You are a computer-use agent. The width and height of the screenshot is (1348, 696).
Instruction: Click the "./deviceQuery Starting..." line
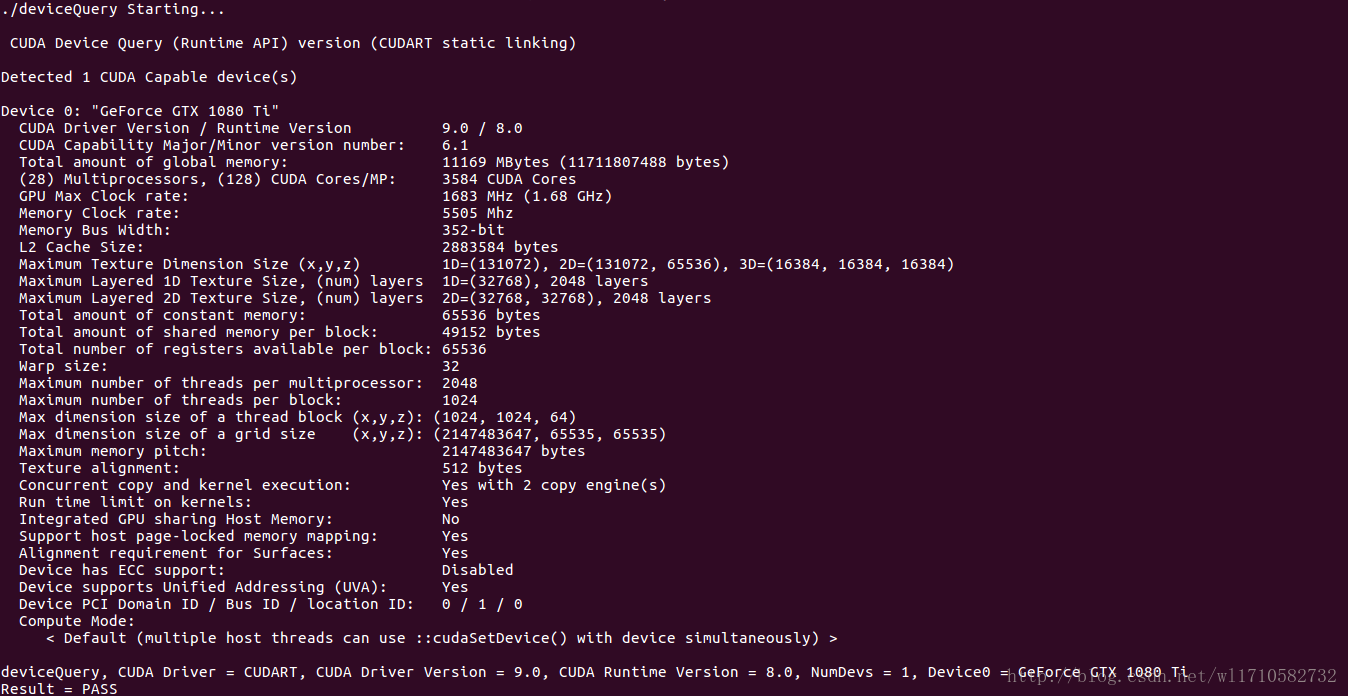click(x=113, y=10)
